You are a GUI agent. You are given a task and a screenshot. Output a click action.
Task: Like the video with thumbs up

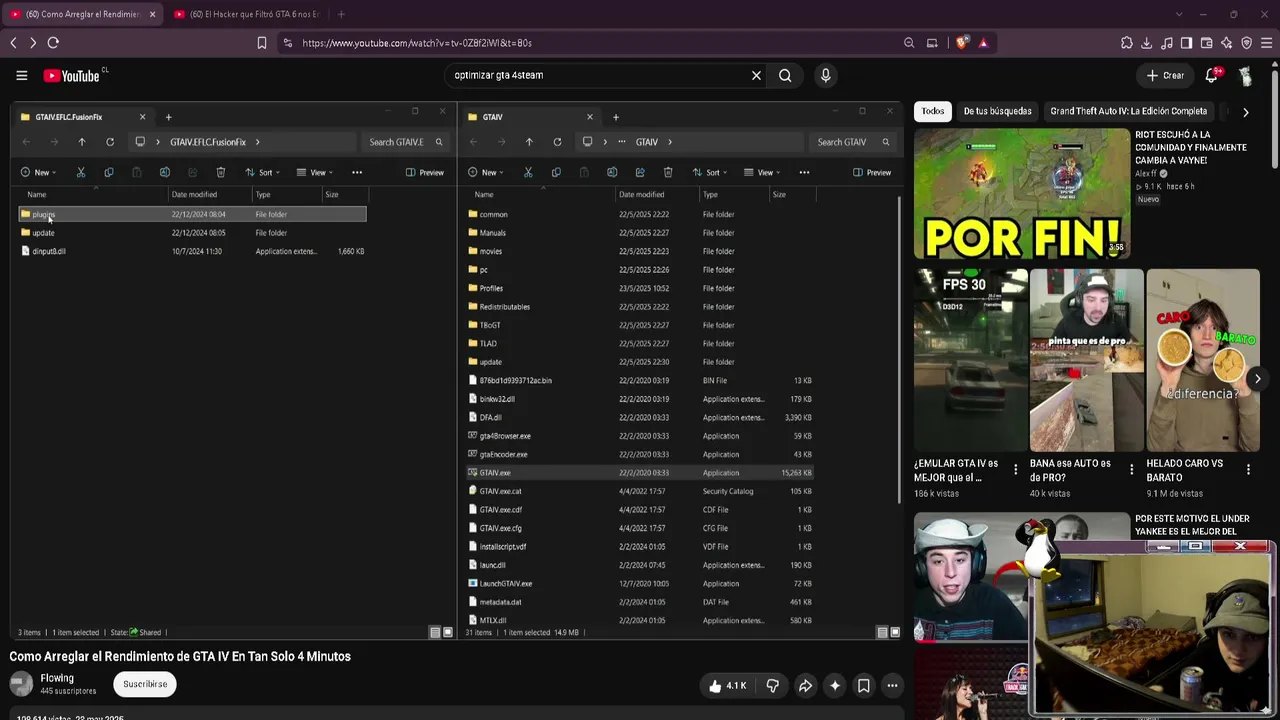pyautogui.click(x=727, y=686)
